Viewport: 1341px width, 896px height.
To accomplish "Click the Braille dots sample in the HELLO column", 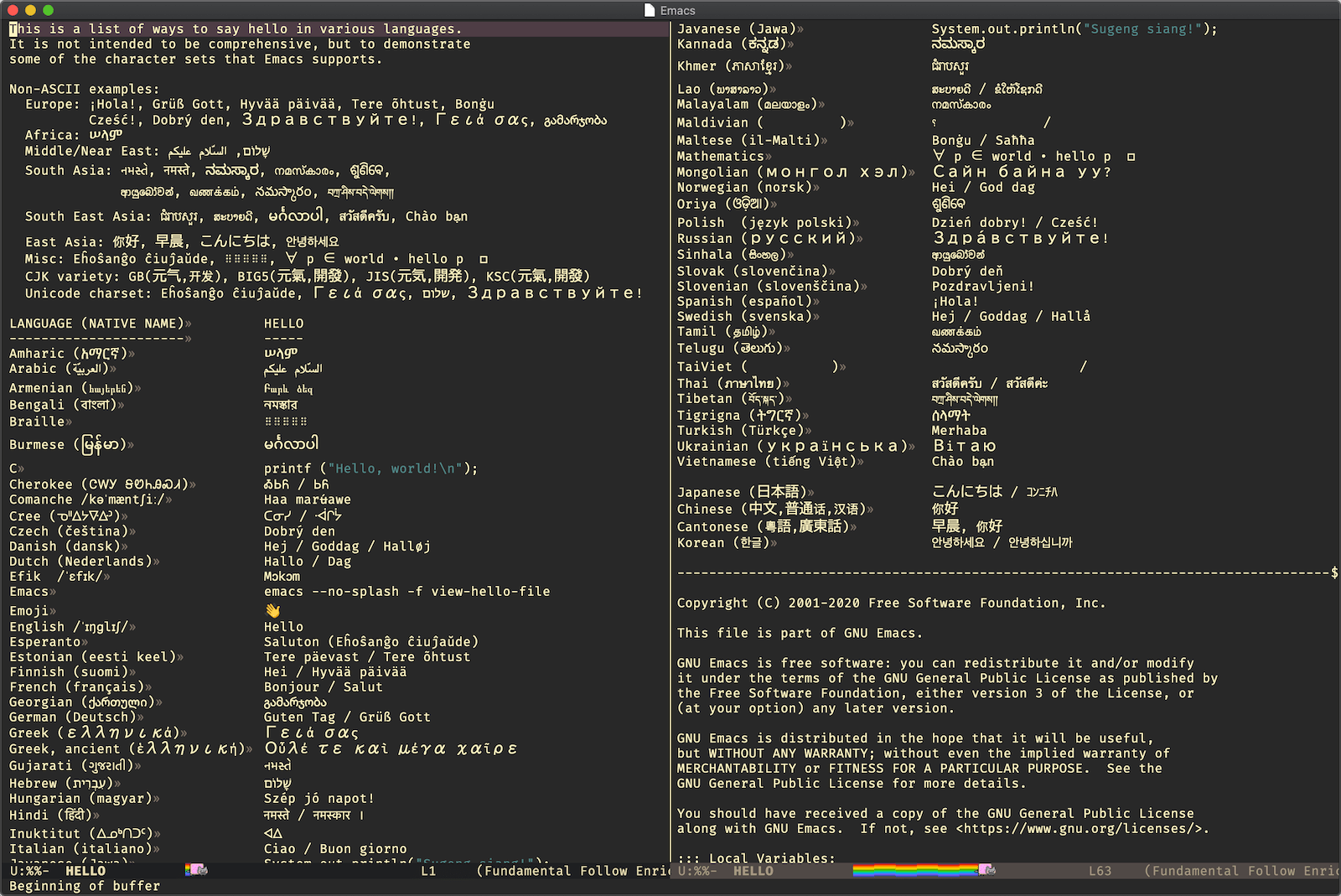I will point(285,422).
